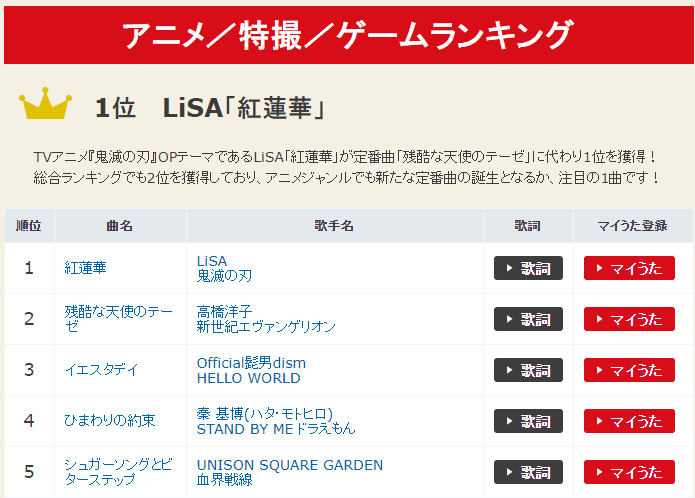
Task: Click the 歌詞 column header
Action: point(527,226)
